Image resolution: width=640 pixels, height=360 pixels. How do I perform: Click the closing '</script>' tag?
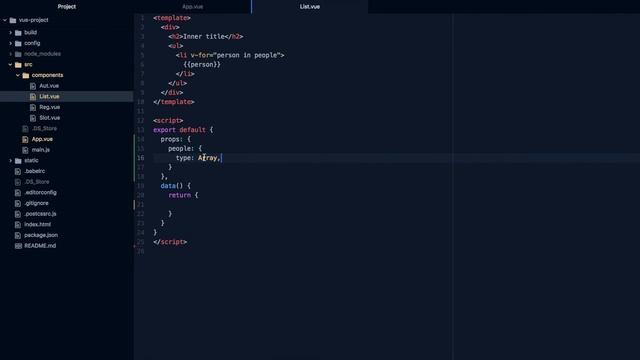170,242
